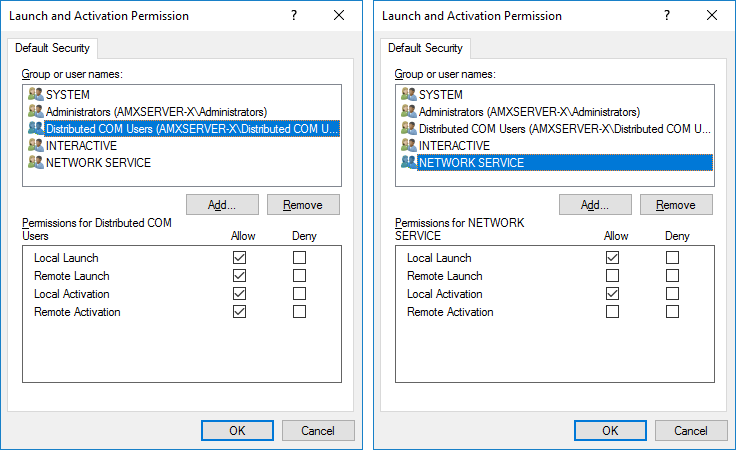Check Deny Local Launch for Distributed COM Users
This screenshot has height=450, width=736.
point(299,258)
